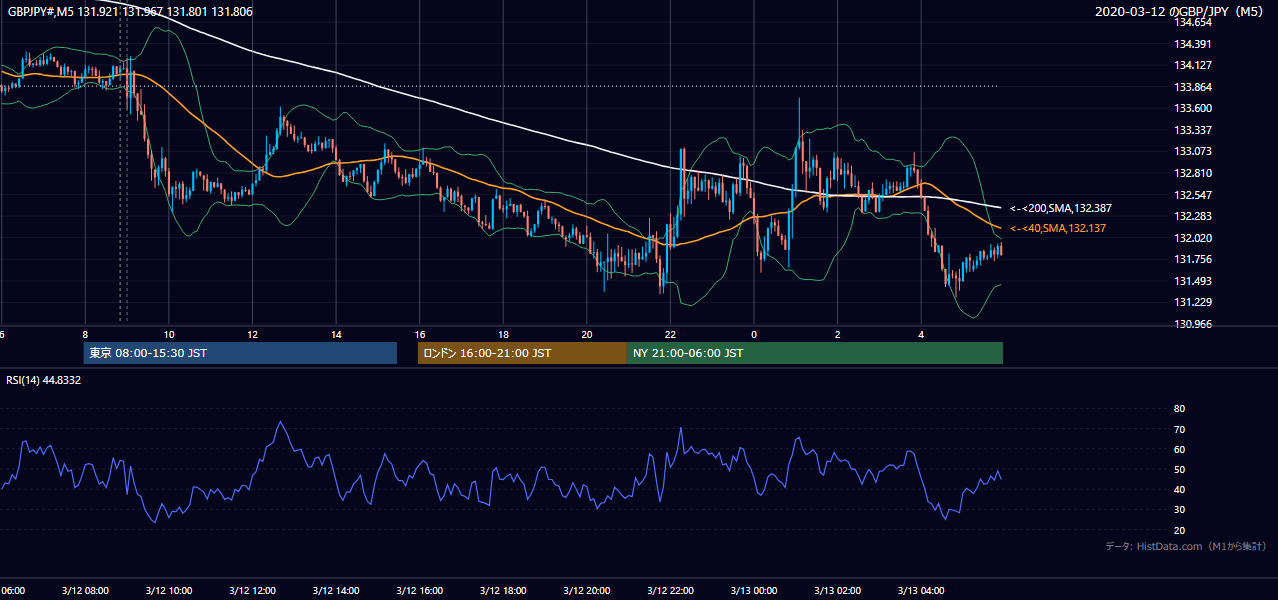
Task: Click price axis label 132.283
Action: pos(1193,216)
